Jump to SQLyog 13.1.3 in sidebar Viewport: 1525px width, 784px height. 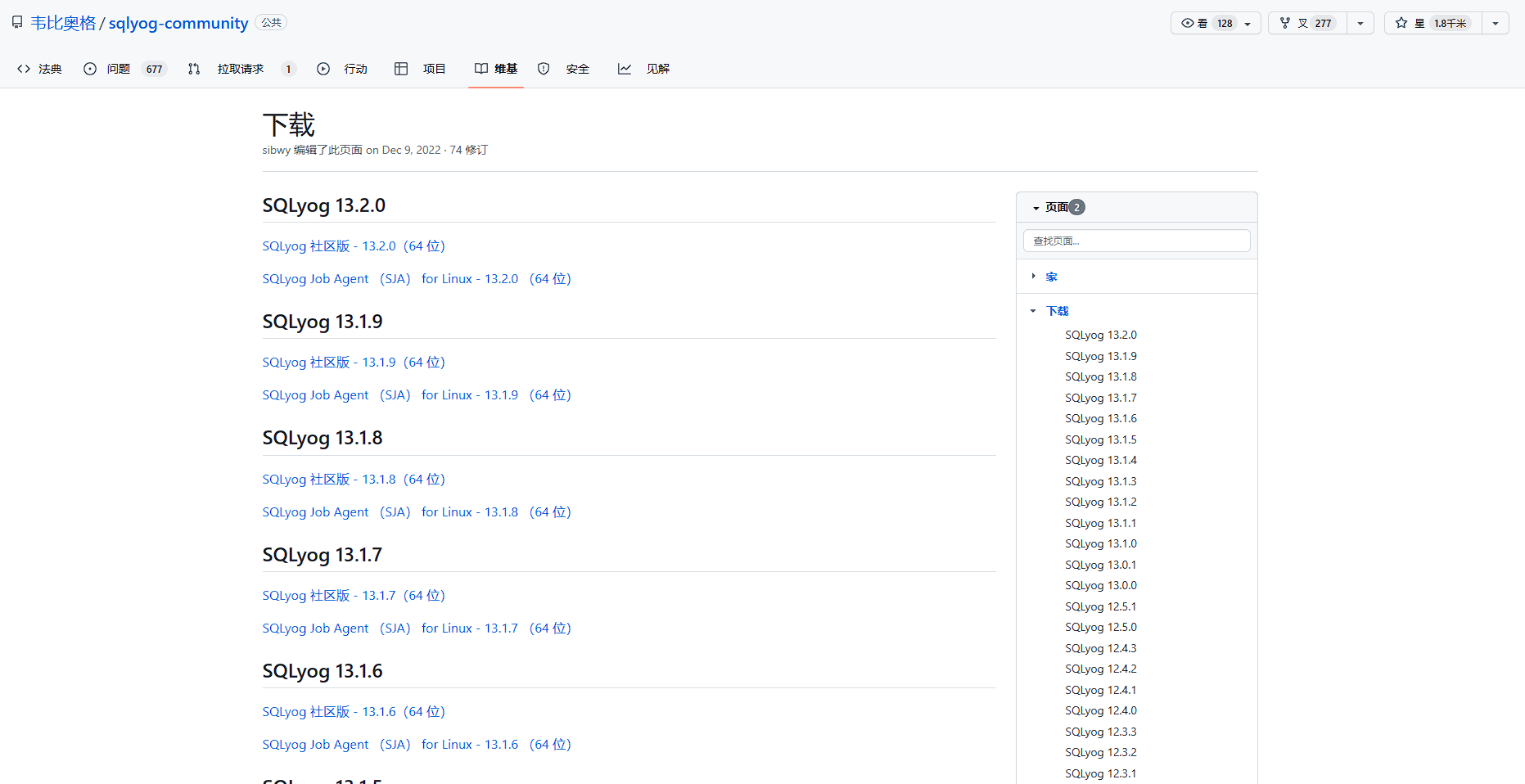pos(1101,481)
